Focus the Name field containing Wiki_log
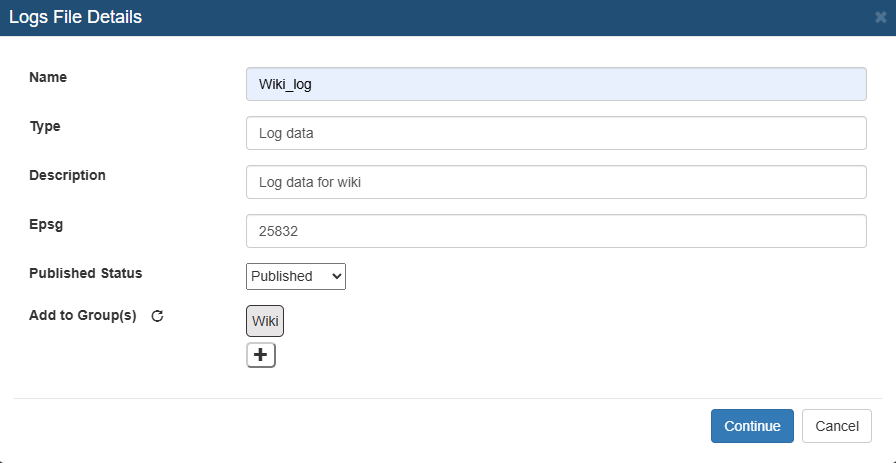 pos(556,84)
